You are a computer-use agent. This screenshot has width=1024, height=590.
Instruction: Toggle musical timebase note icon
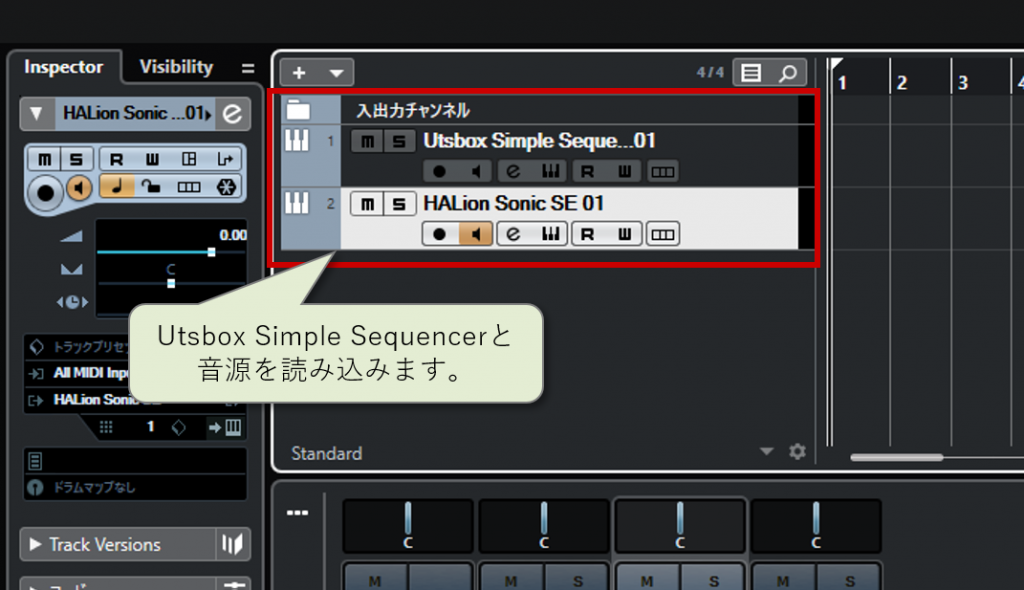coord(117,186)
